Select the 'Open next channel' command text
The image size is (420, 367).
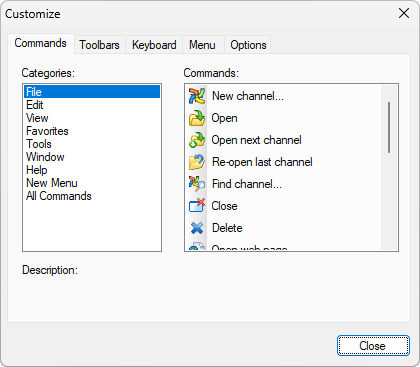tap(257, 140)
